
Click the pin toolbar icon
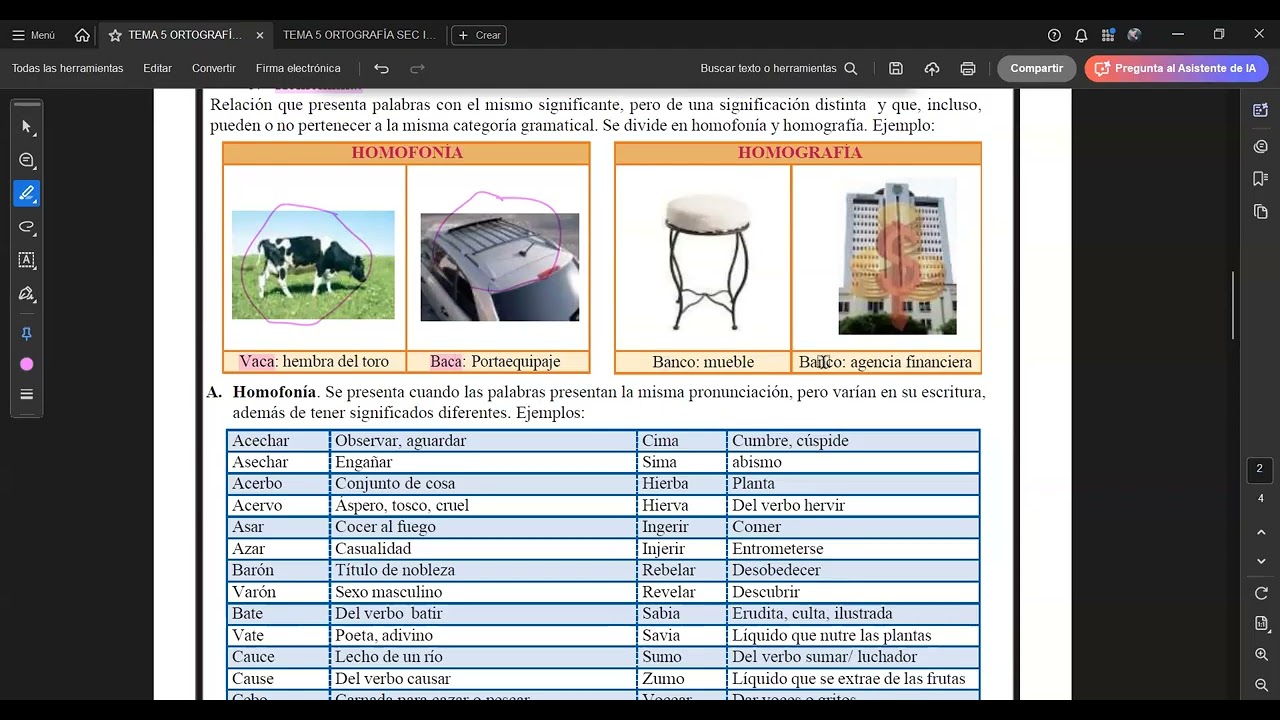tap(27, 333)
